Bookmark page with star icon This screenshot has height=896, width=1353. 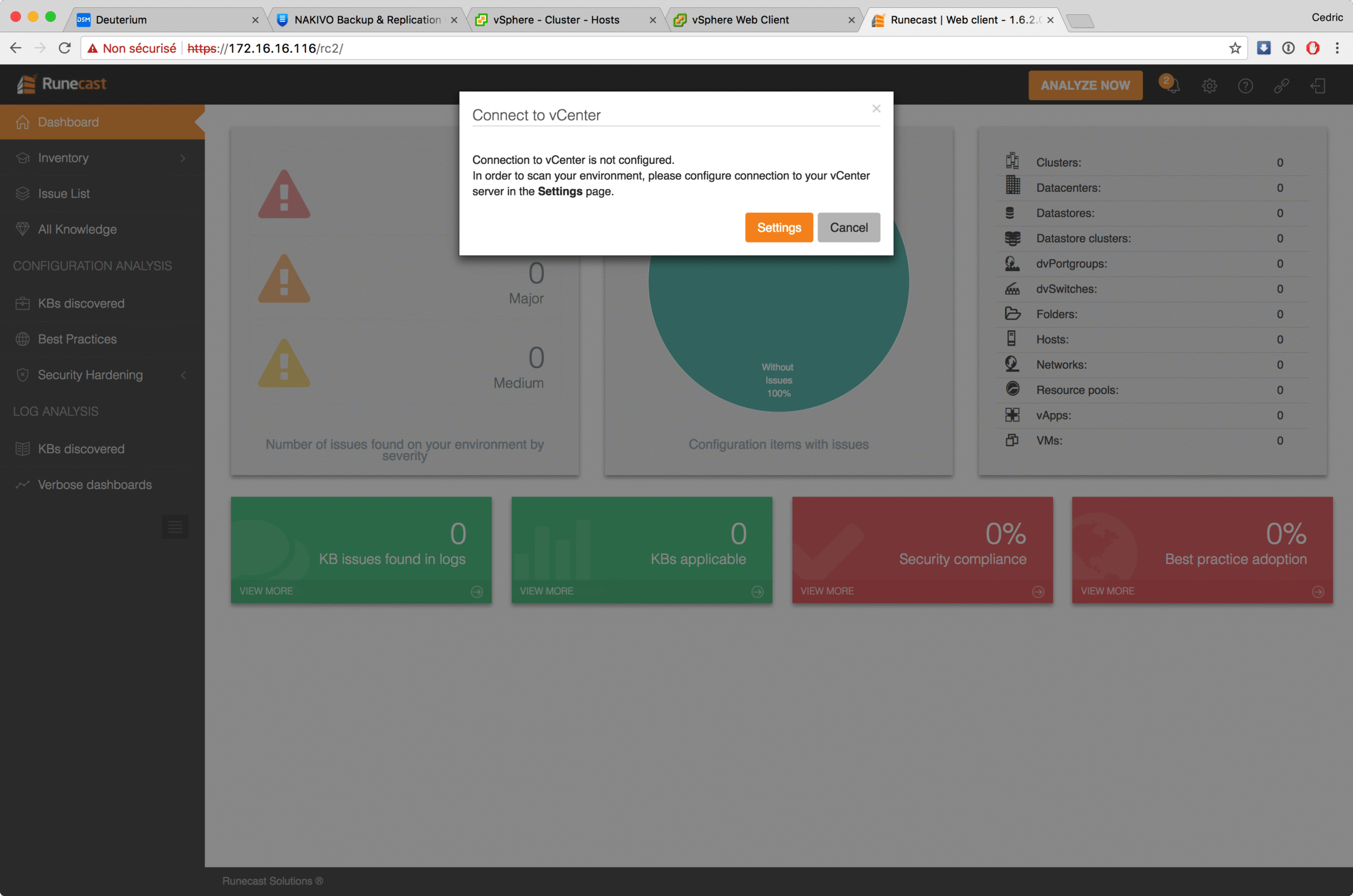click(1235, 49)
